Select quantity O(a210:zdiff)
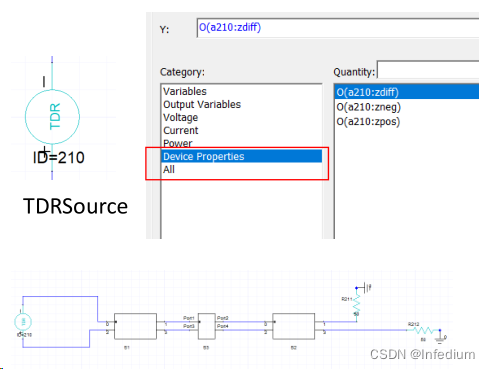 click(407, 92)
